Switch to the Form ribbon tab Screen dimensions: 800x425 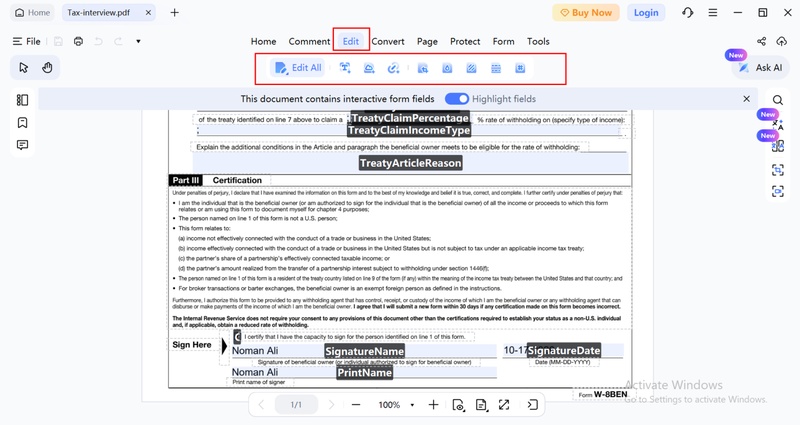click(504, 41)
